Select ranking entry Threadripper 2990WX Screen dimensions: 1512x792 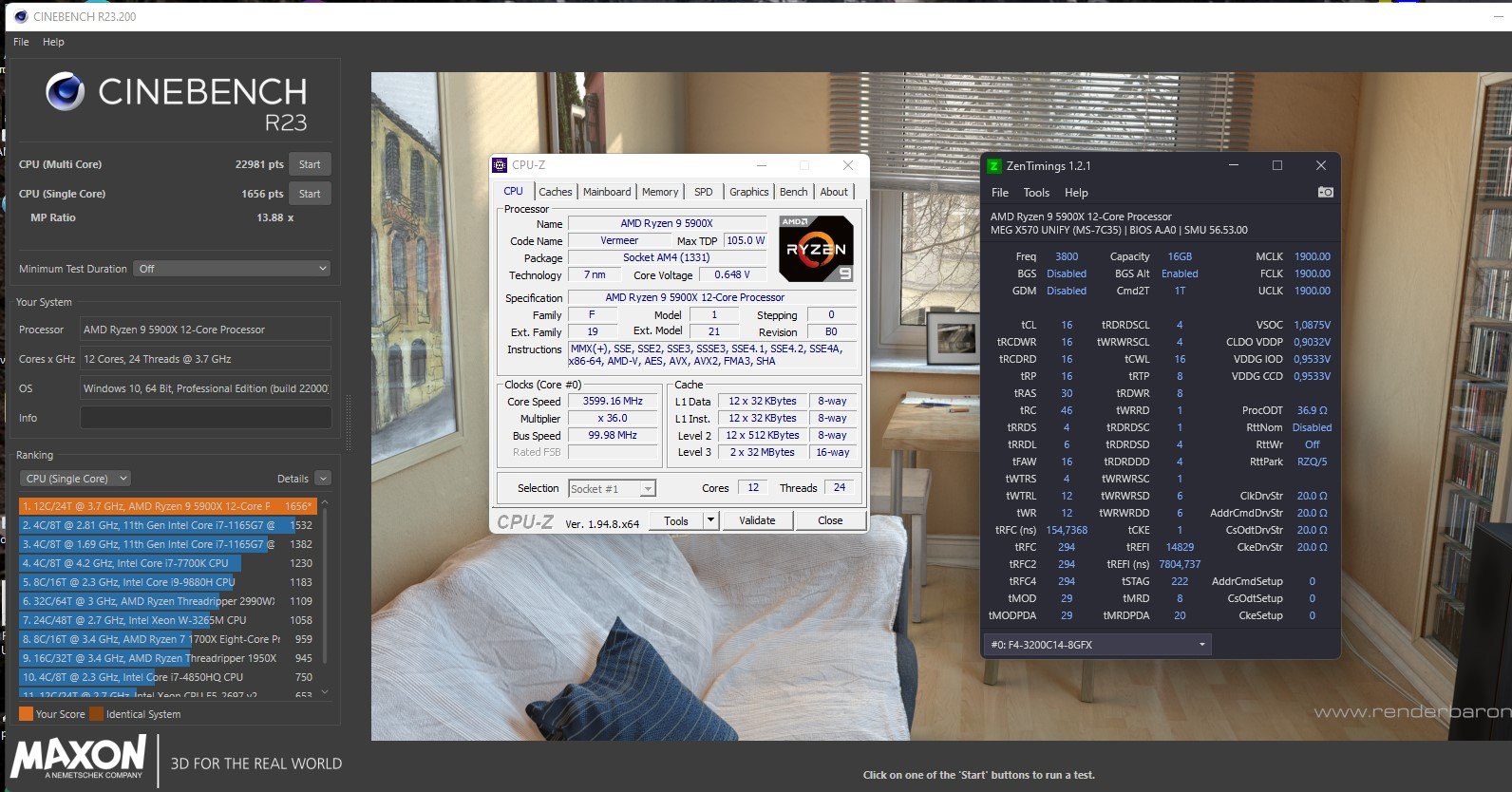pyautogui.click(x=167, y=601)
